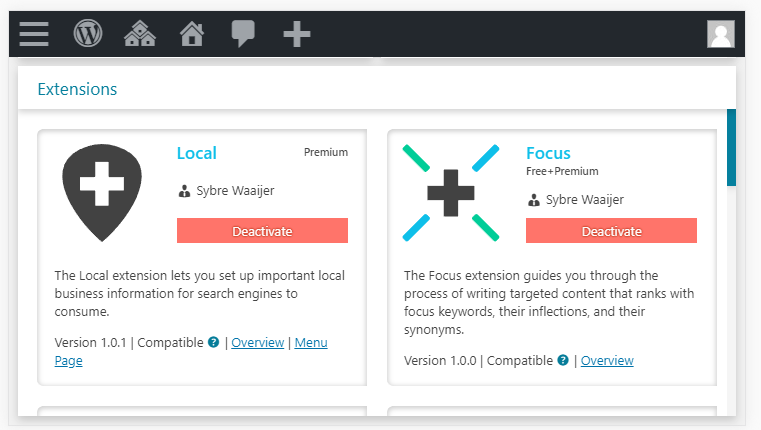The height and width of the screenshot is (430, 761).
Task: Click Version 1.0.1 text on Local card
Action: [90, 343]
